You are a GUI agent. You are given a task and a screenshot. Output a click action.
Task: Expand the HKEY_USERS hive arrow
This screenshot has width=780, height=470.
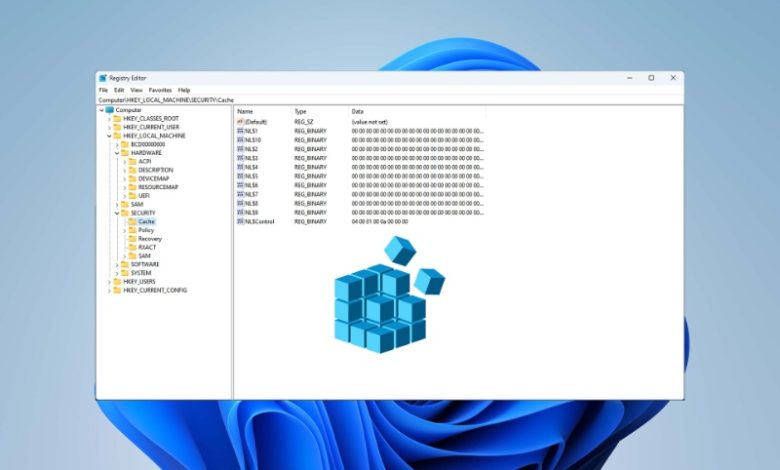click(109, 282)
